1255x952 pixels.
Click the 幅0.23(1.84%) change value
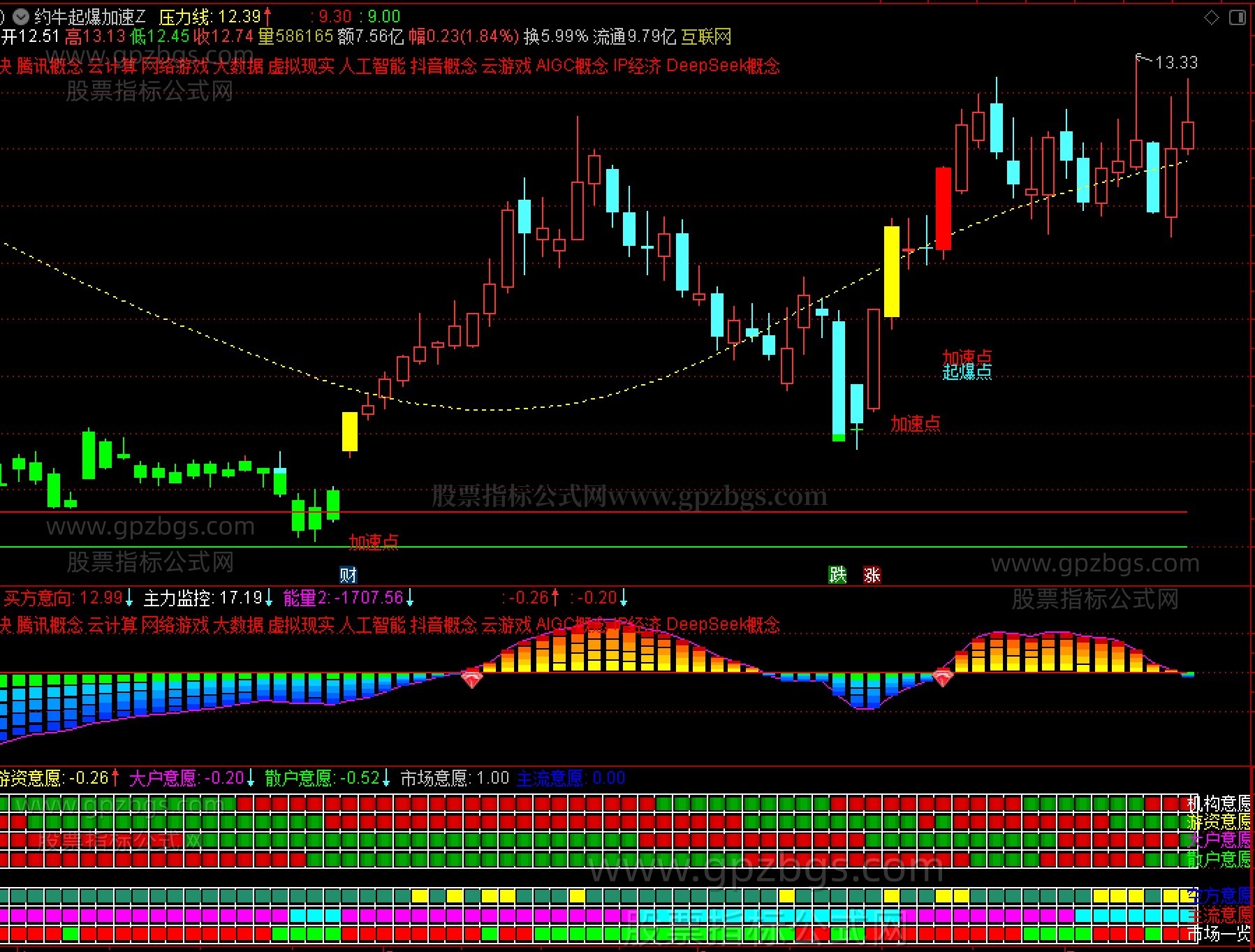pyautogui.click(x=464, y=36)
